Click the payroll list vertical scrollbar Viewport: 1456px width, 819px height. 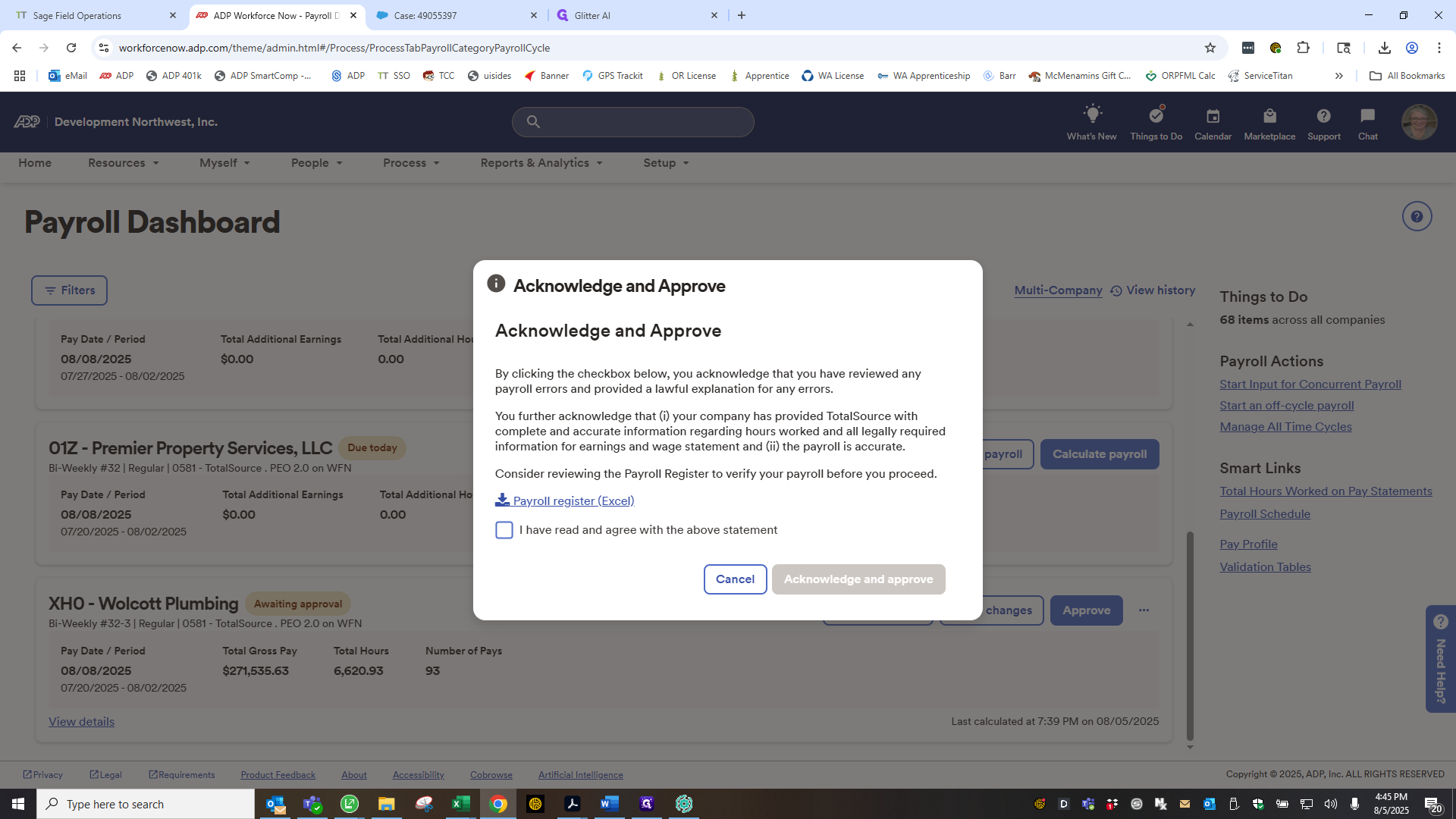click(x=1190, y=635)
